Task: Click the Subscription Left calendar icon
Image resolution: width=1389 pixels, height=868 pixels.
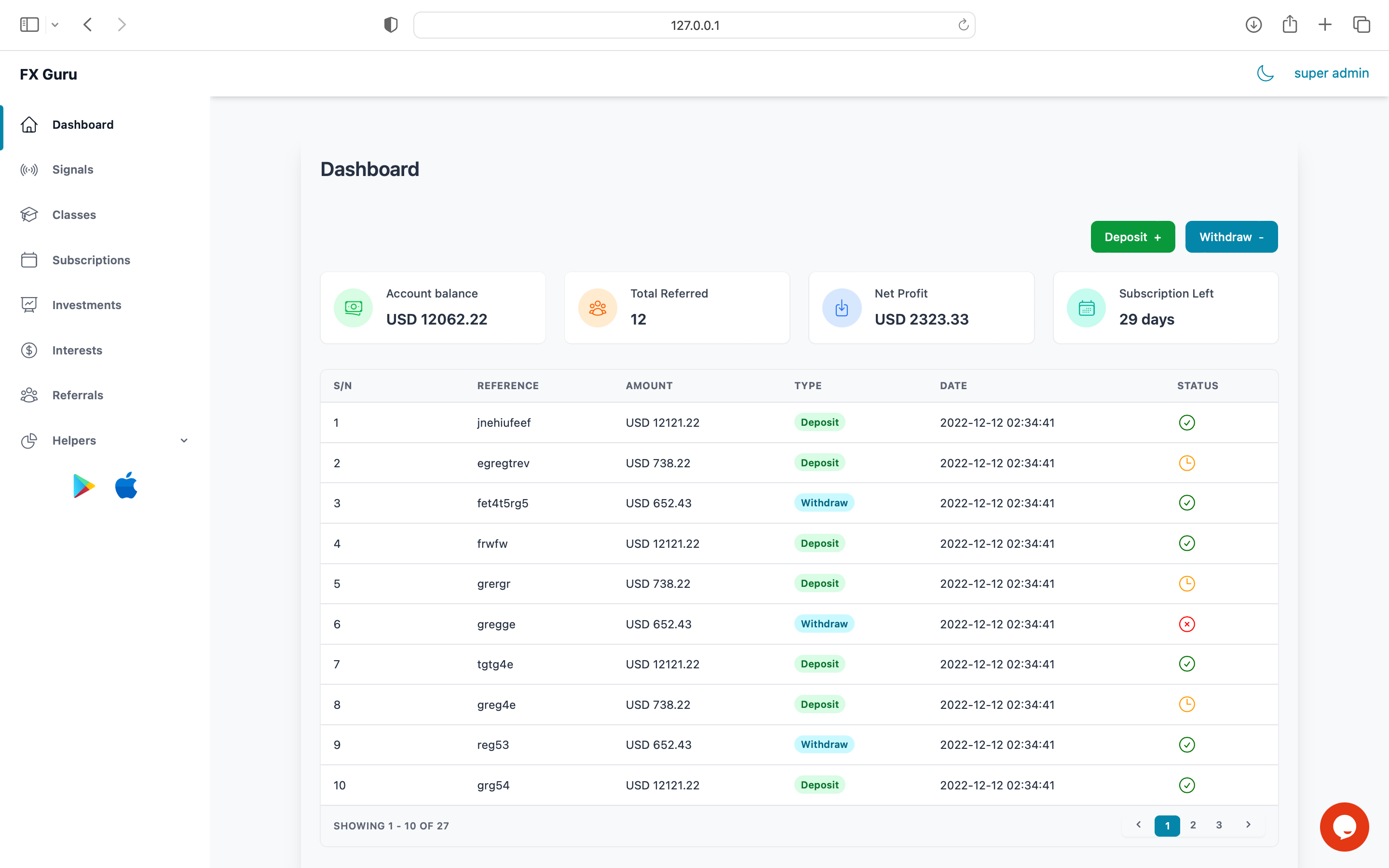Action: click(1086, 308)
